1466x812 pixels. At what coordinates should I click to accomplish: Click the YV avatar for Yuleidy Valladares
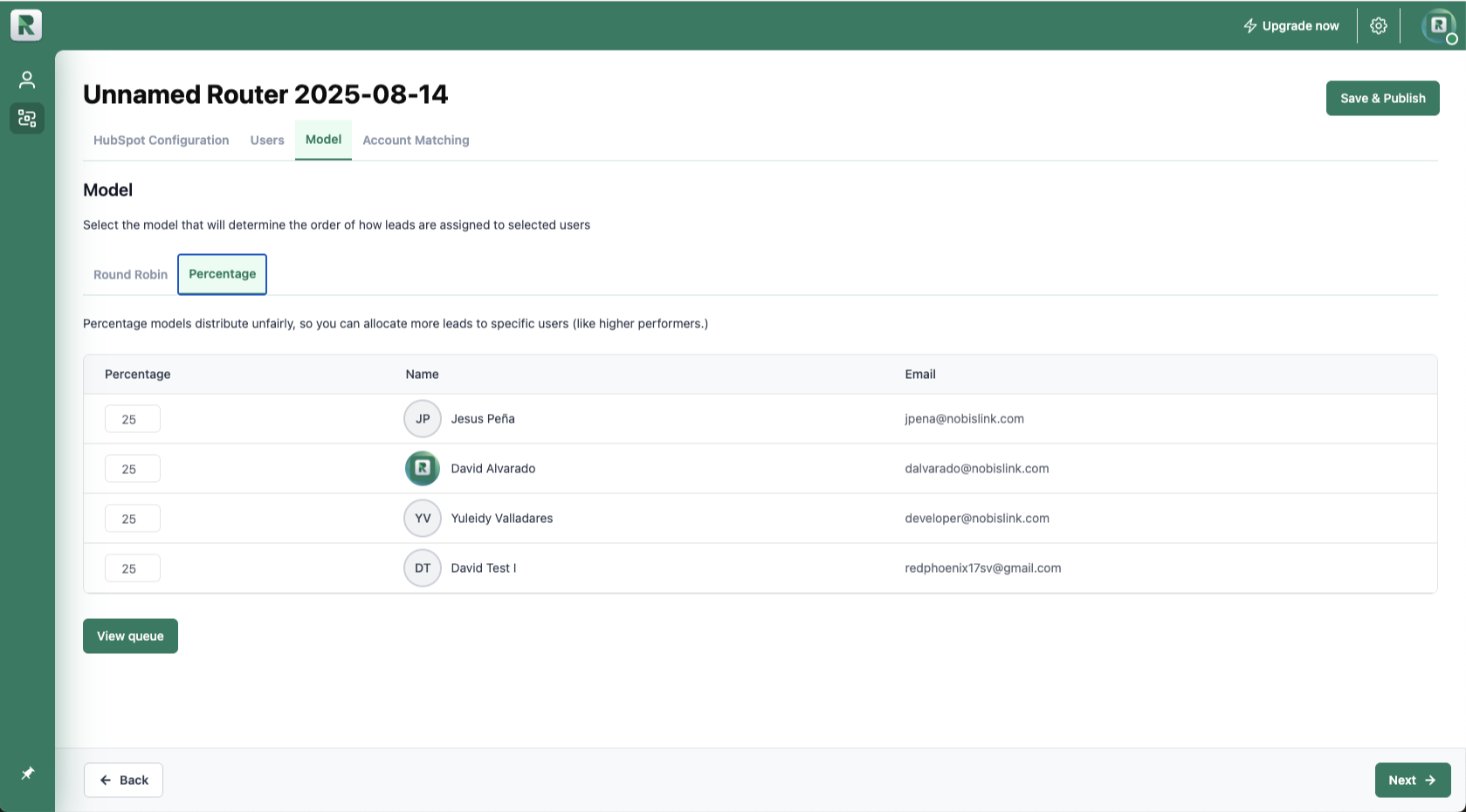click(423, 519)
